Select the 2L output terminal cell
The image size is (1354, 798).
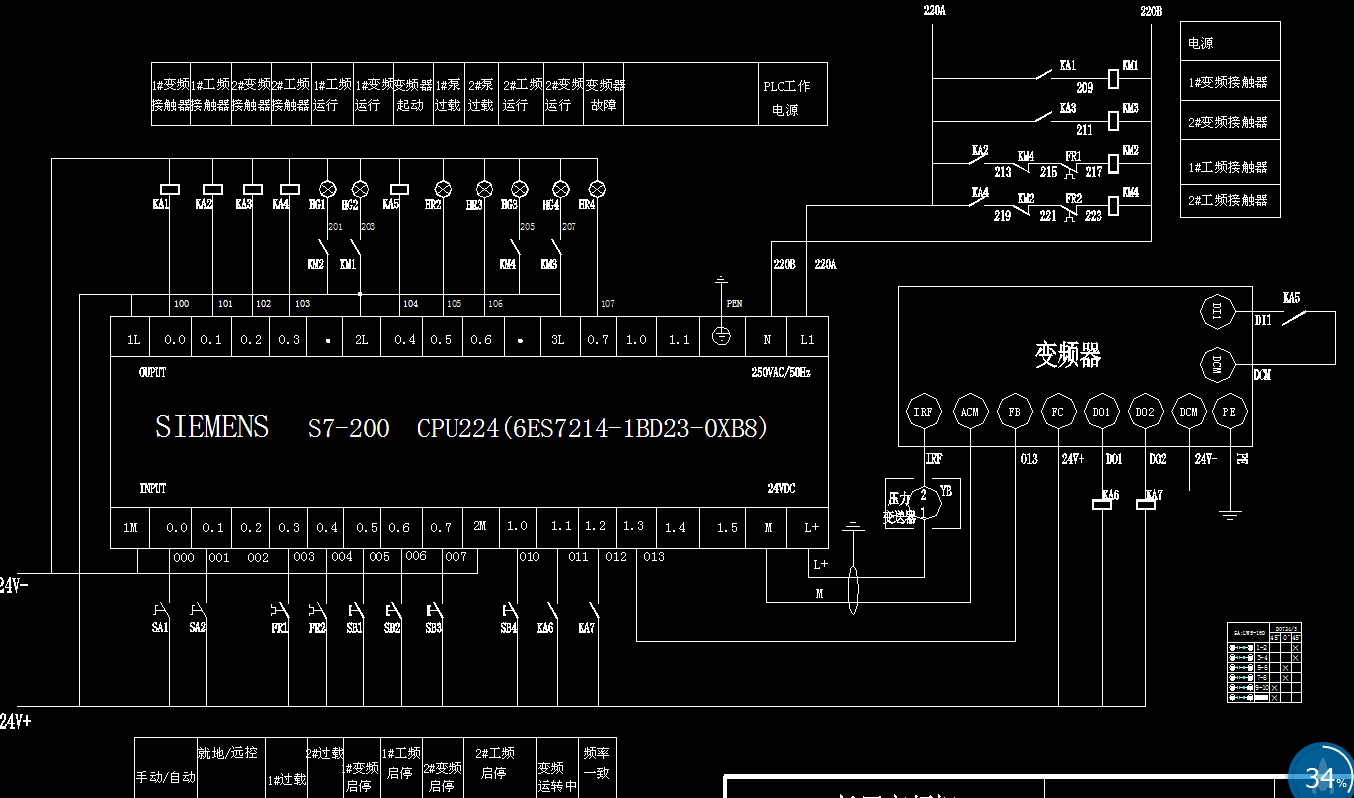point(361,340)
